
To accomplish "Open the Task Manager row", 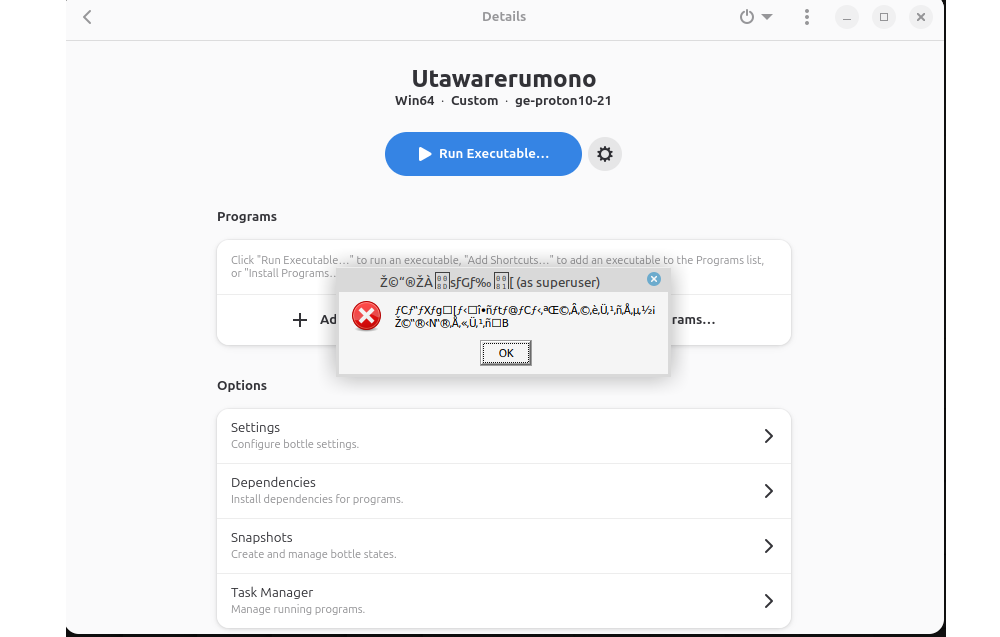I will (504, 601).
